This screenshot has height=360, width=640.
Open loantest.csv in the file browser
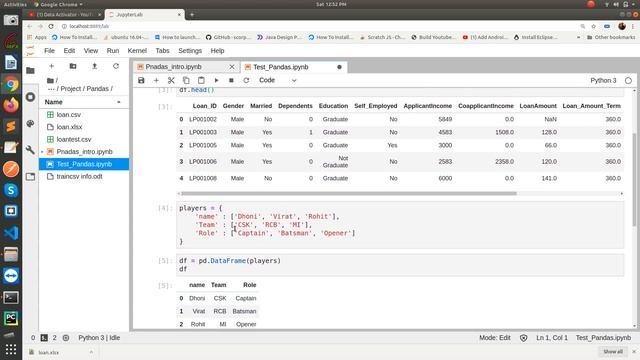click(x=84, y=139)
